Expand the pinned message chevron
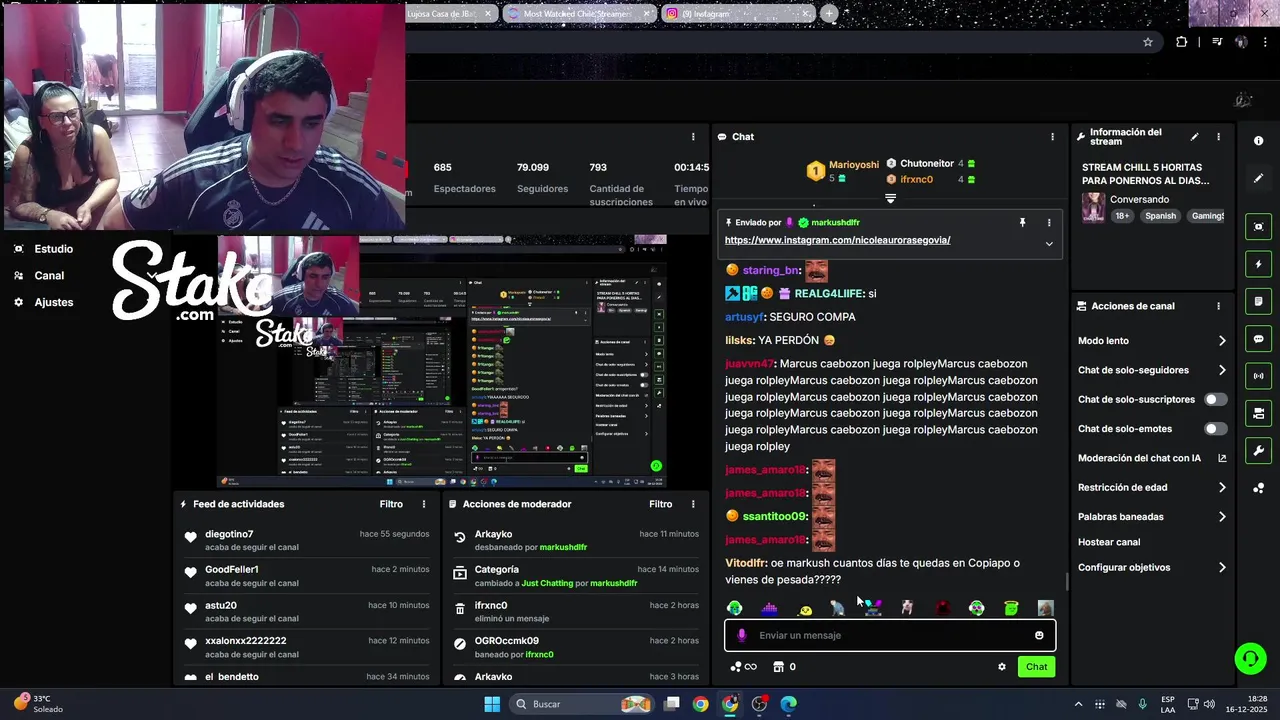Viewport: 1280px width, 720px height. pyautogui.click(x=1049, y=243)
